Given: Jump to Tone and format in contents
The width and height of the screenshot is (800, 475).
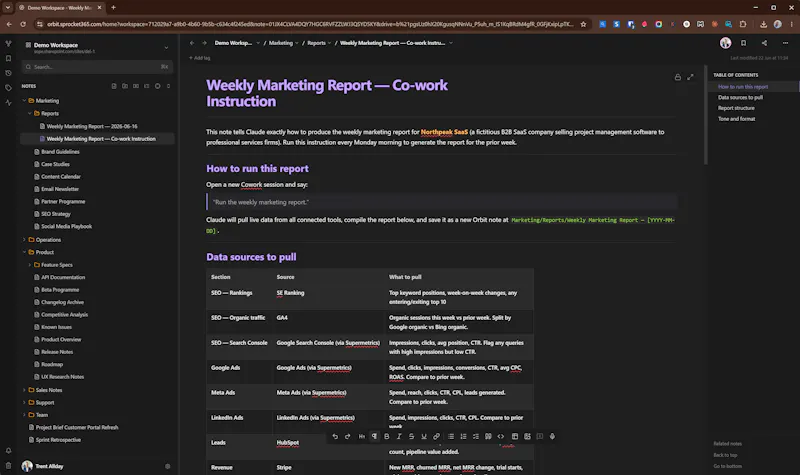Looking at the screenshot, I should 736,119.
